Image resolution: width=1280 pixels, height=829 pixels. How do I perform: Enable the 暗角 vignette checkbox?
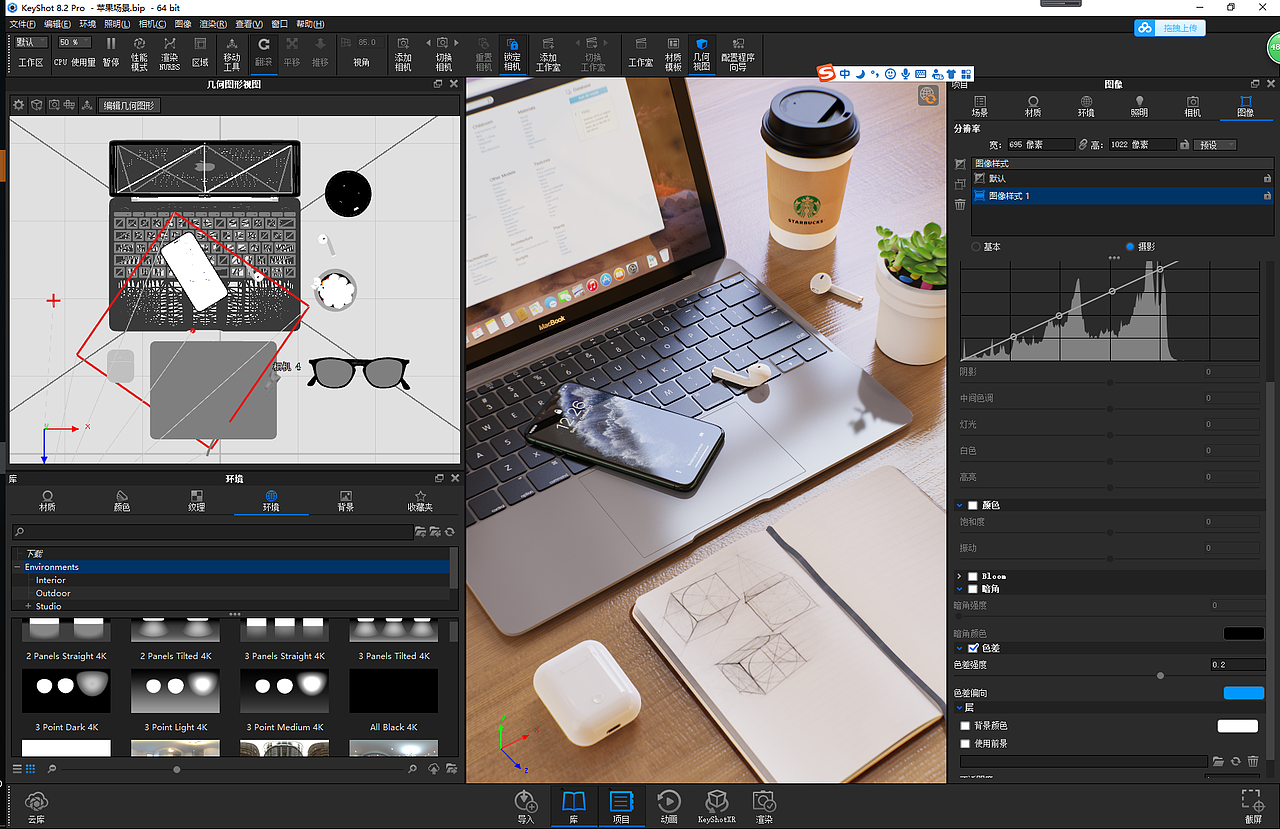973,589
